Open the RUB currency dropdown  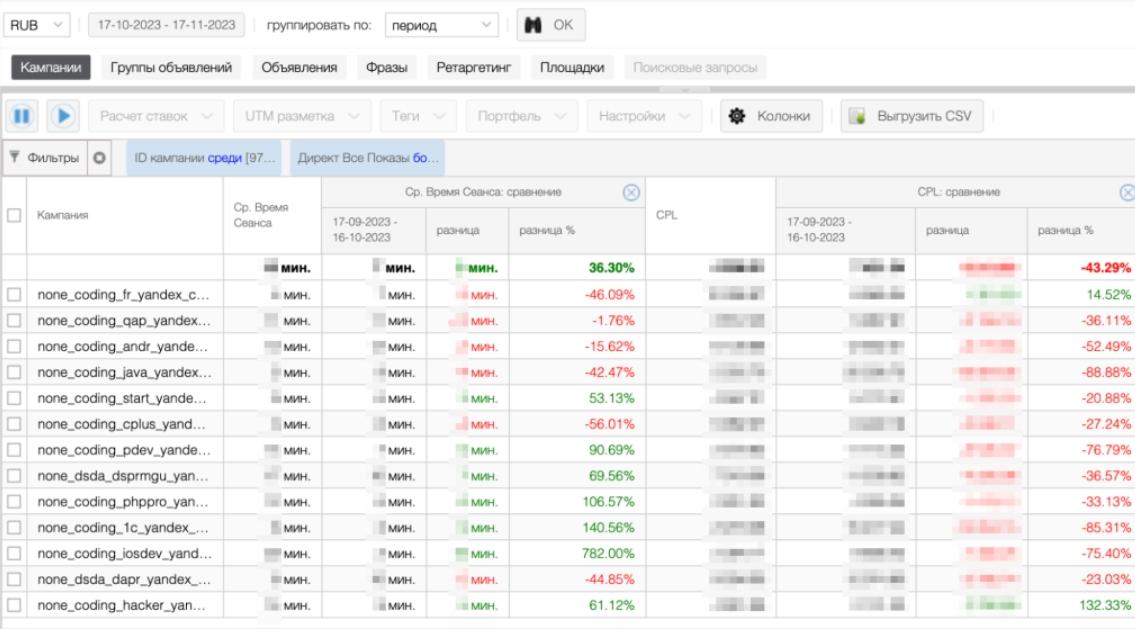tap(37, 25)
